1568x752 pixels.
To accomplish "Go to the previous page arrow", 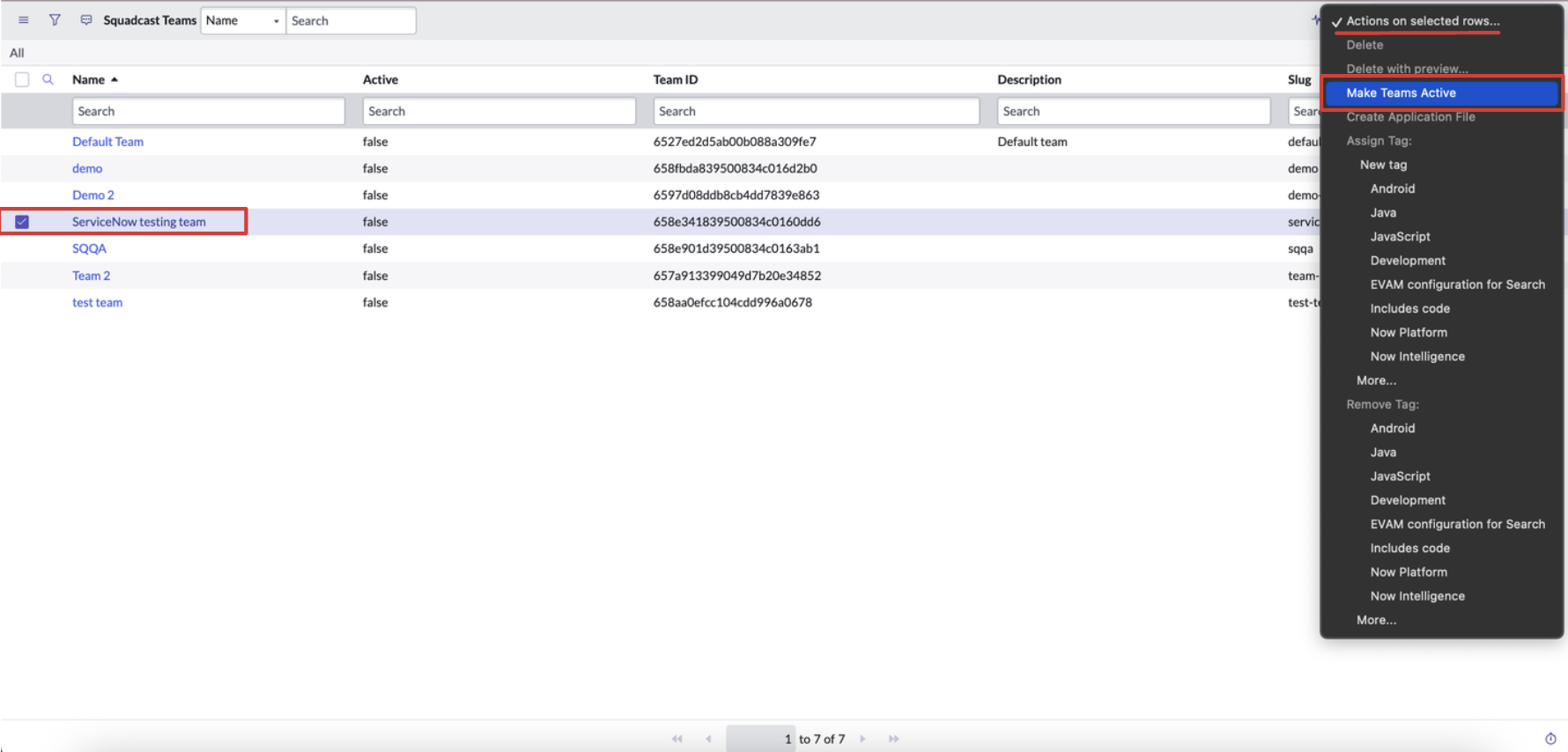I will [x=708, y=739].
